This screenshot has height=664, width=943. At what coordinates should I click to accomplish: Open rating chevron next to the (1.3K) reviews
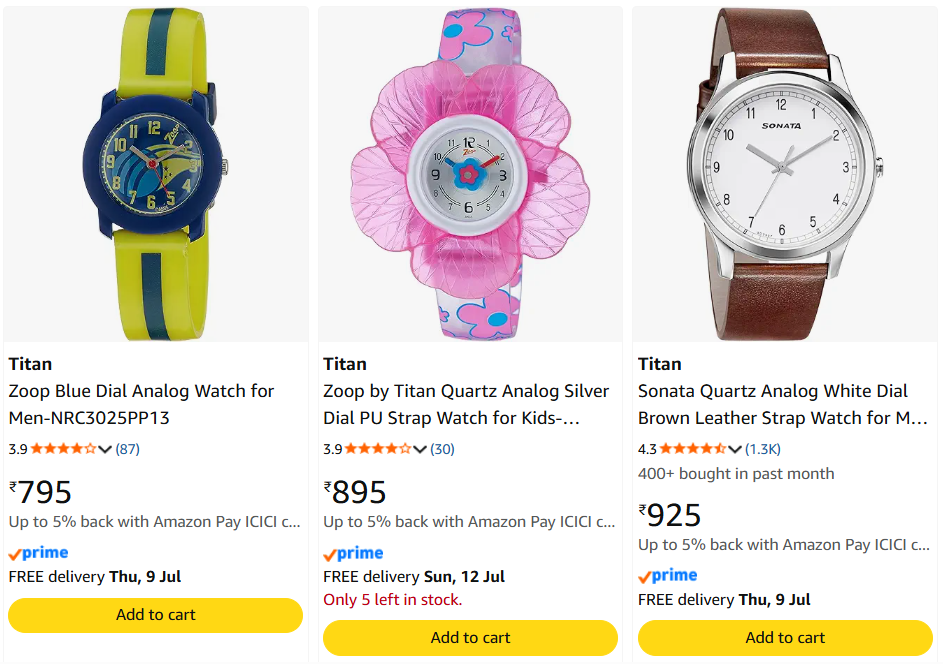pos(734,449)
